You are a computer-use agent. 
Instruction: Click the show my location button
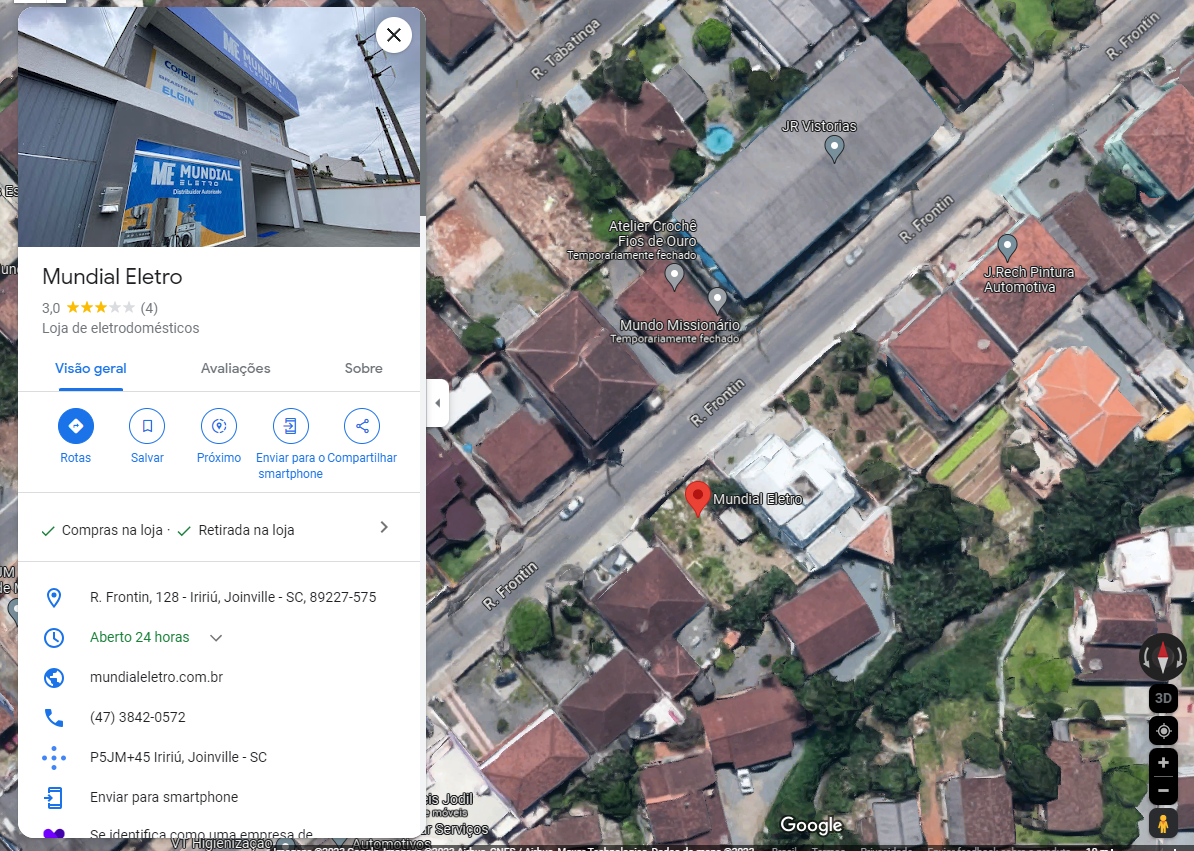pos(1163,731)
